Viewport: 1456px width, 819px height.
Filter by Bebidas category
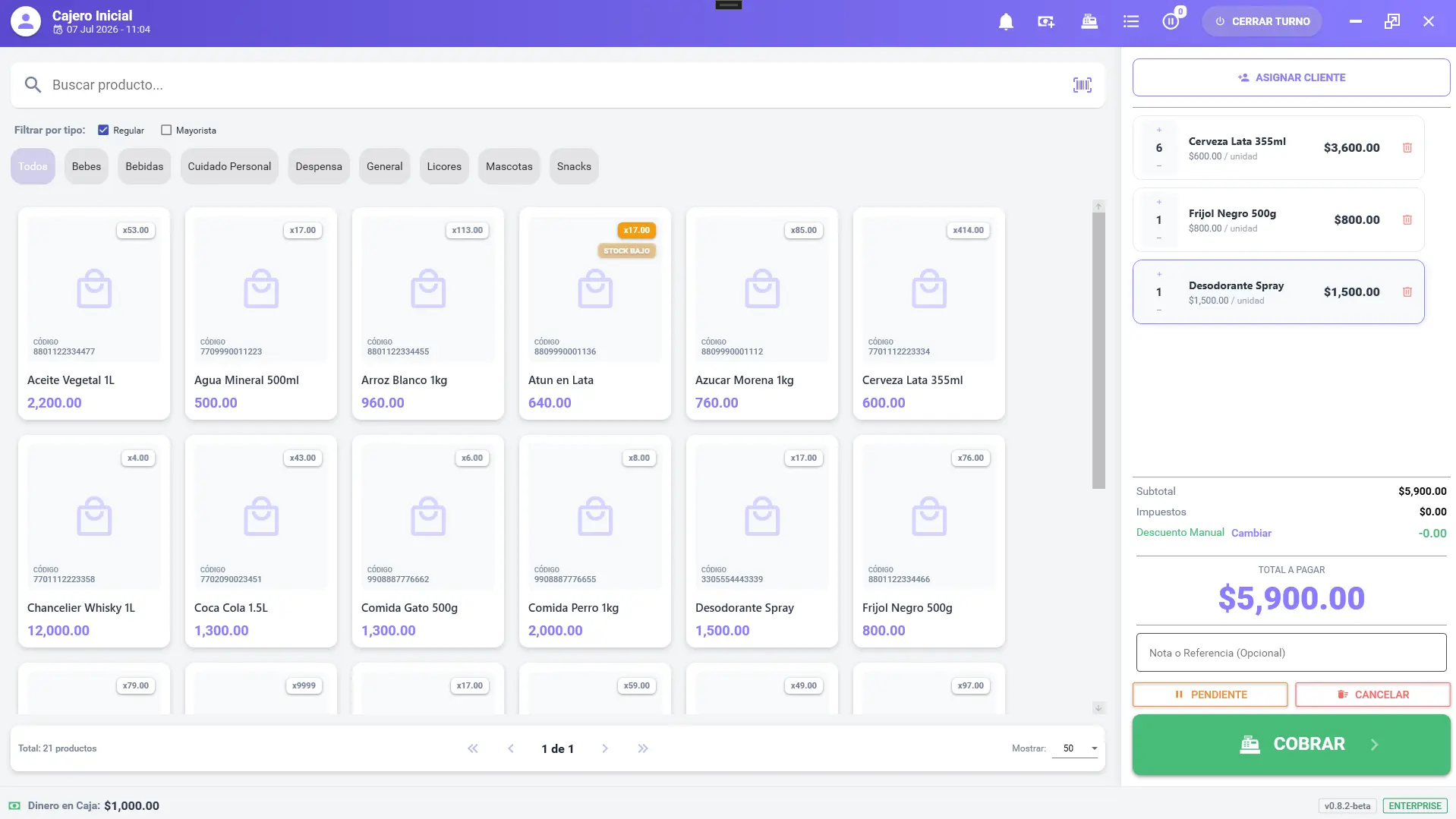pyautogui.click(x=144, y=166)
